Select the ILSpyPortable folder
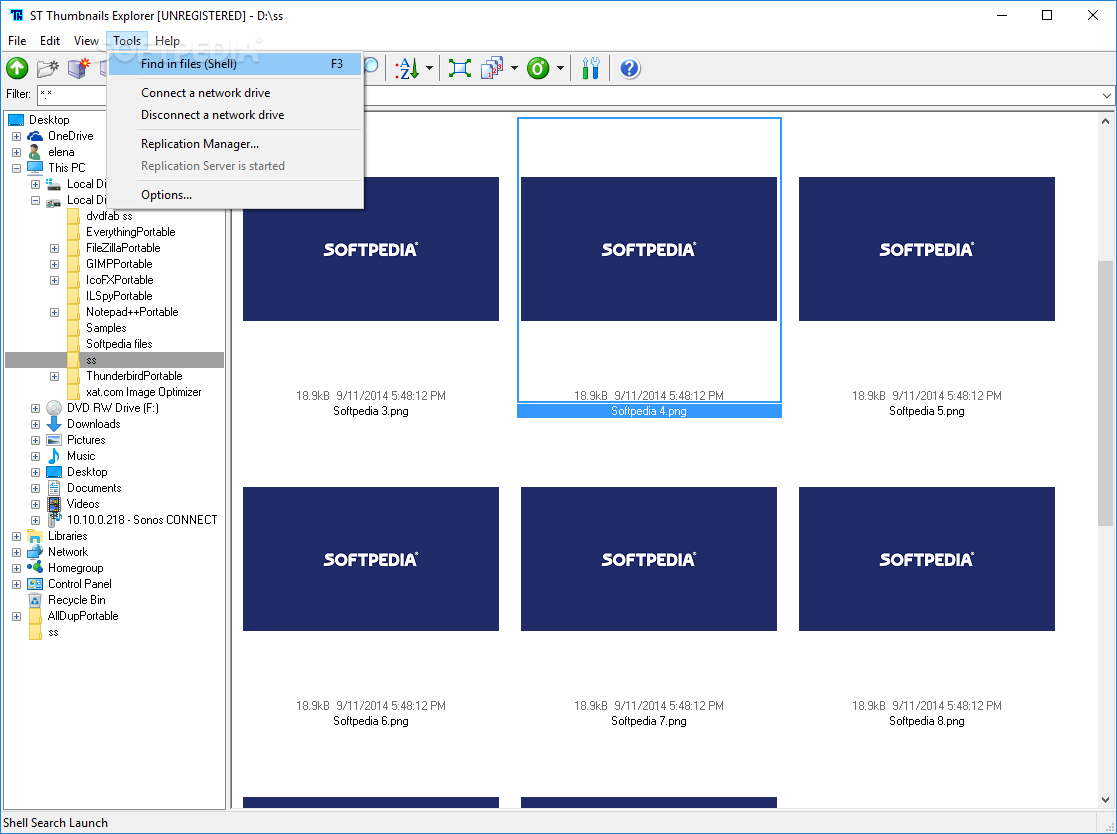Image resolution: width=1117 pixels, height=834 pixels. point(119,296)
